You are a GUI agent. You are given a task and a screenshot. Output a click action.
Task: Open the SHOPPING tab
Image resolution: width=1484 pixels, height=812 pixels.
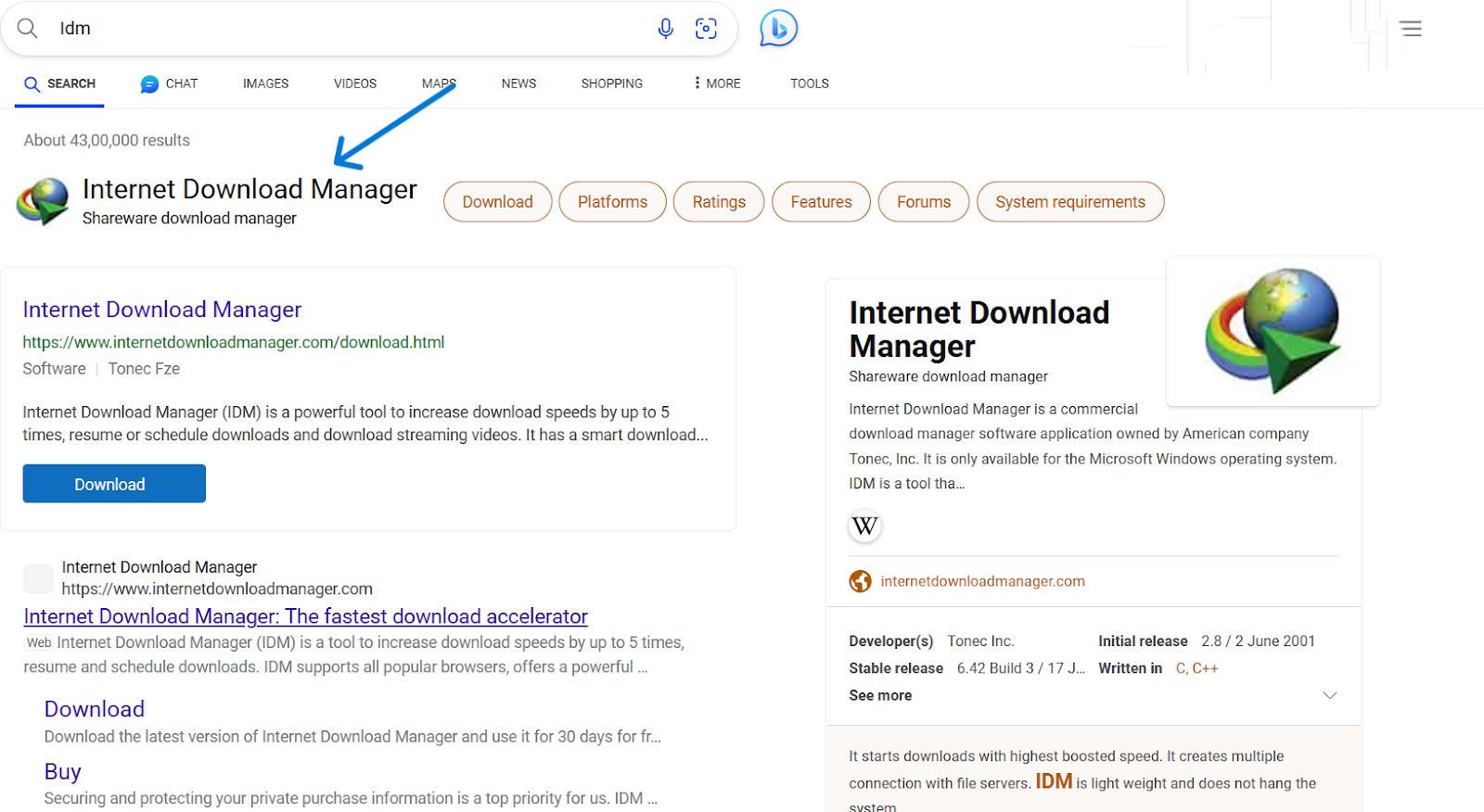(611, 83)
